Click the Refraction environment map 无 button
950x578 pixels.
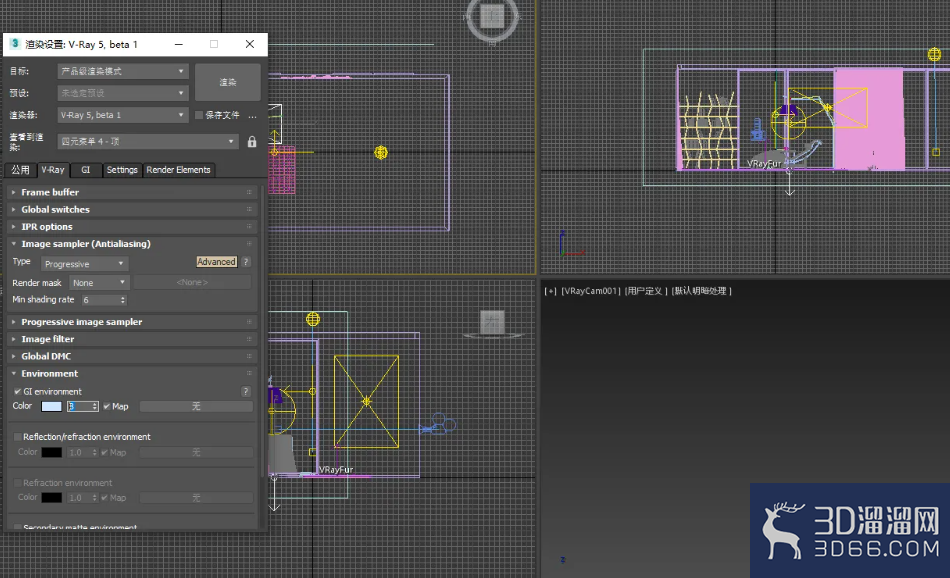196,498
